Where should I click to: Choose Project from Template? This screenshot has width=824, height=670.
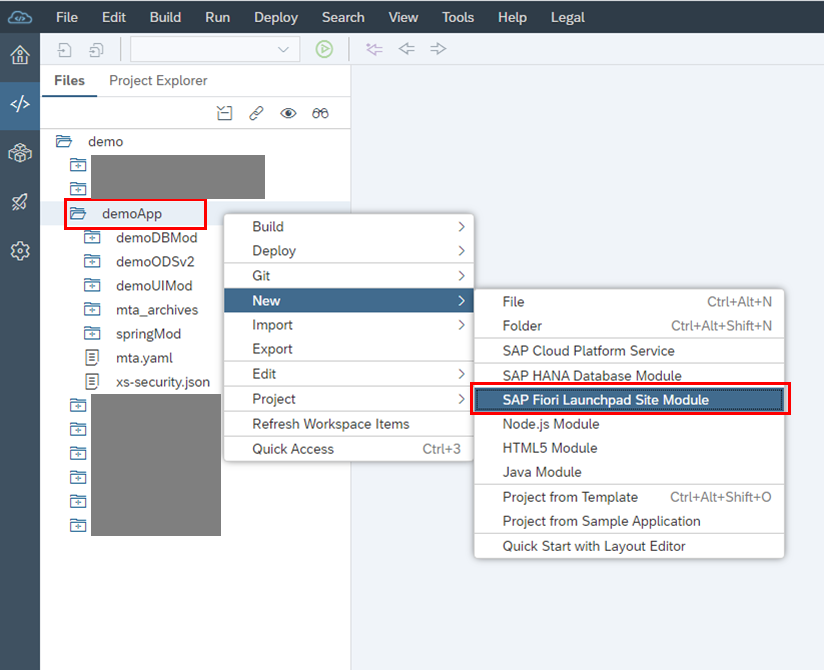pyautogui.click(x=629, y=497)
